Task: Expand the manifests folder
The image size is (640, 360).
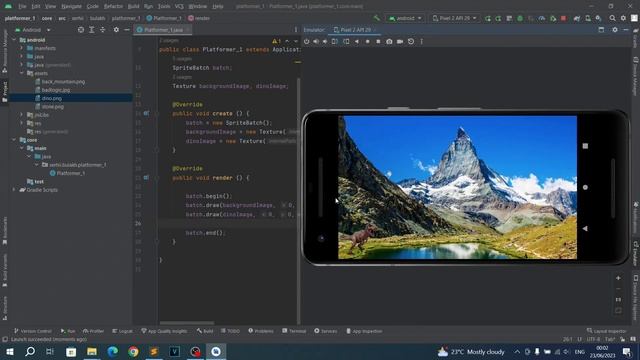Action: [22, 48]
